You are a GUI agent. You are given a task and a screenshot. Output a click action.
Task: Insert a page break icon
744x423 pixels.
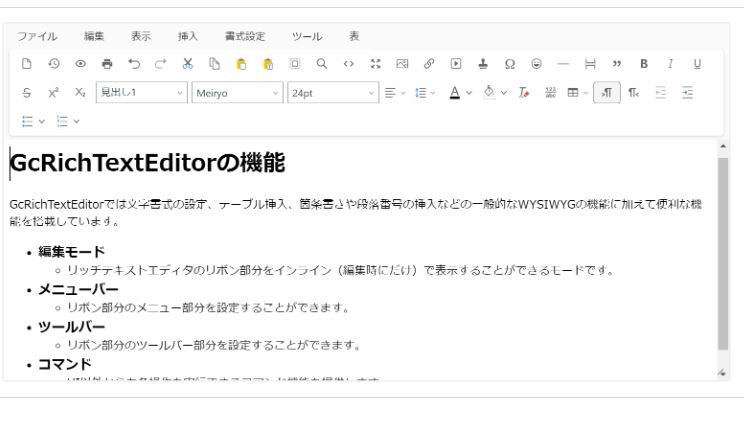coord(590,64)
